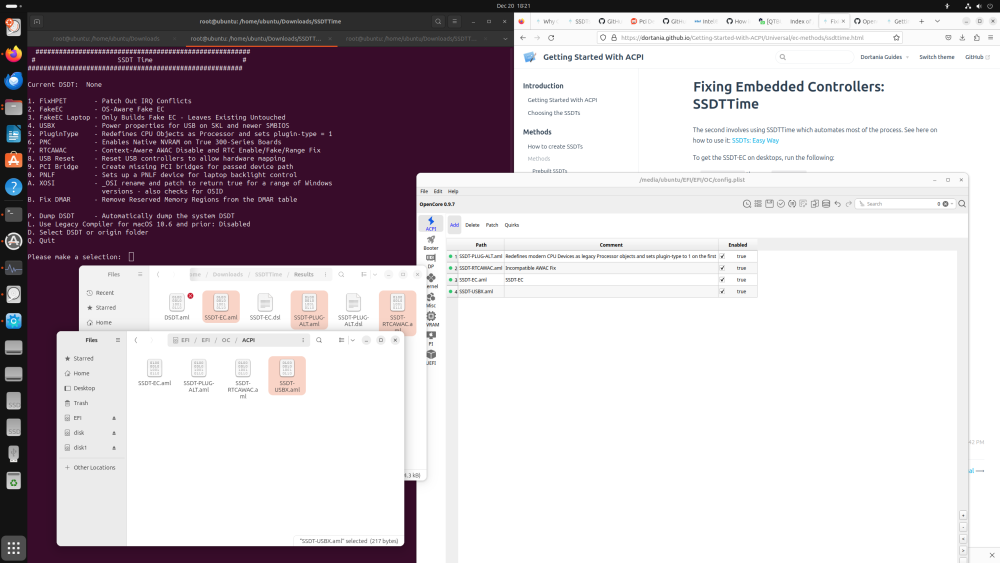Toggle Enabled checkbox for SSDT-USBX.aml
Image resolution: width=1000 pixels, height=563 pixels.
722,291
